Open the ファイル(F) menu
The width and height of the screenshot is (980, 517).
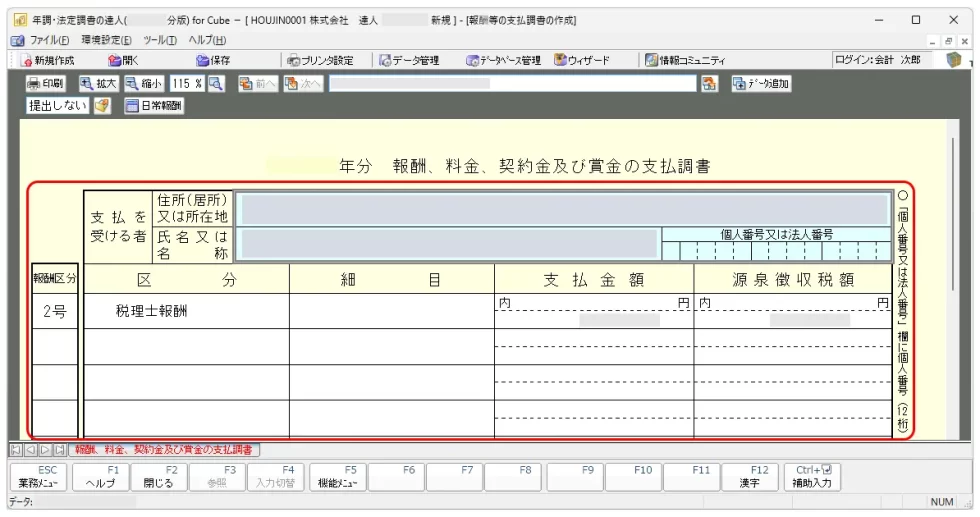pyautogui.click(x=42, y=40)
